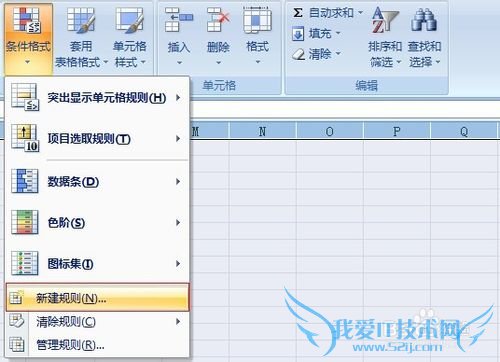Select column Q header
Screen dimensions: 500x362
point(464,131)
